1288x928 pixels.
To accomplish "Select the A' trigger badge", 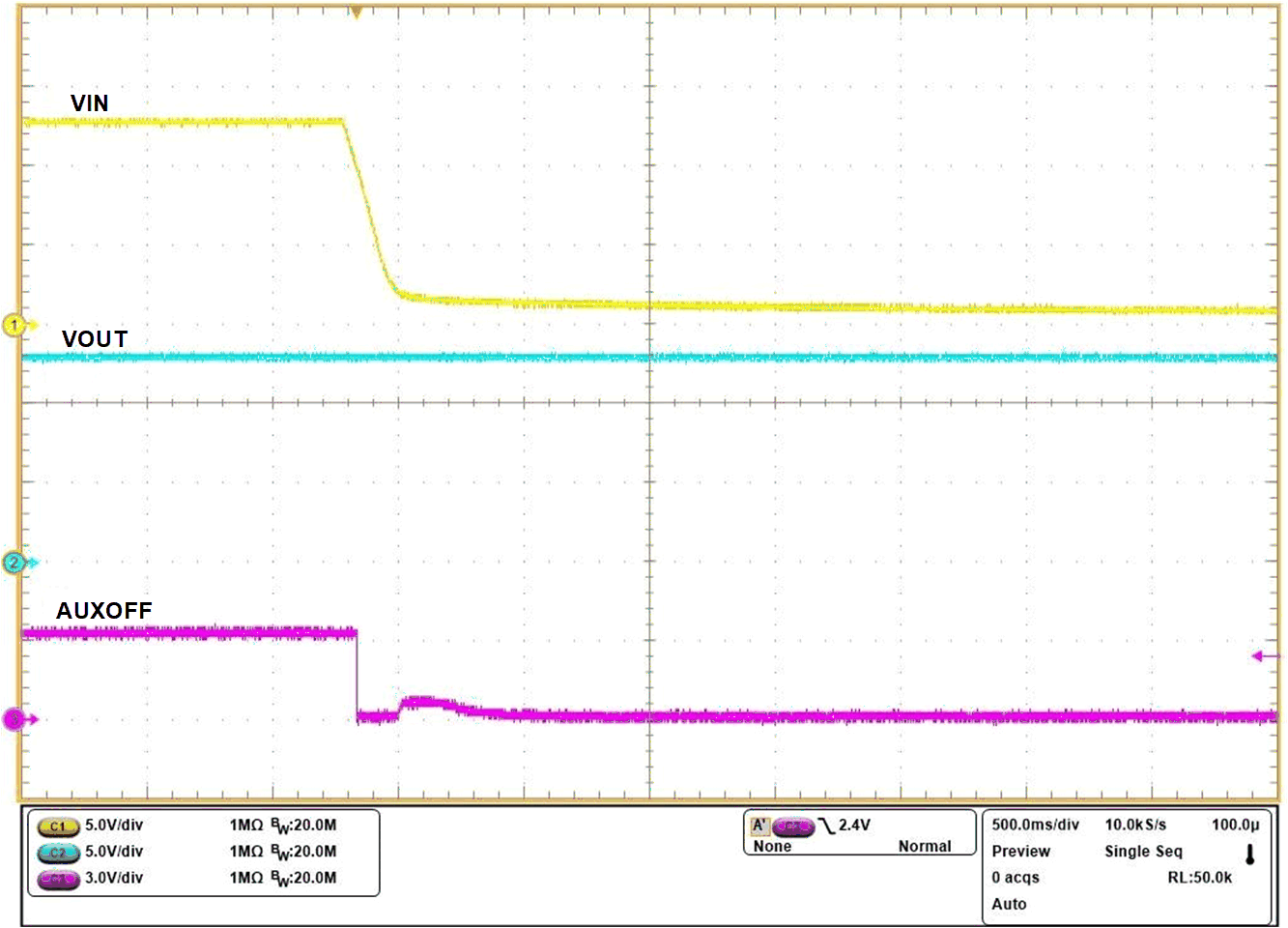I will click(x=762, y=825).
